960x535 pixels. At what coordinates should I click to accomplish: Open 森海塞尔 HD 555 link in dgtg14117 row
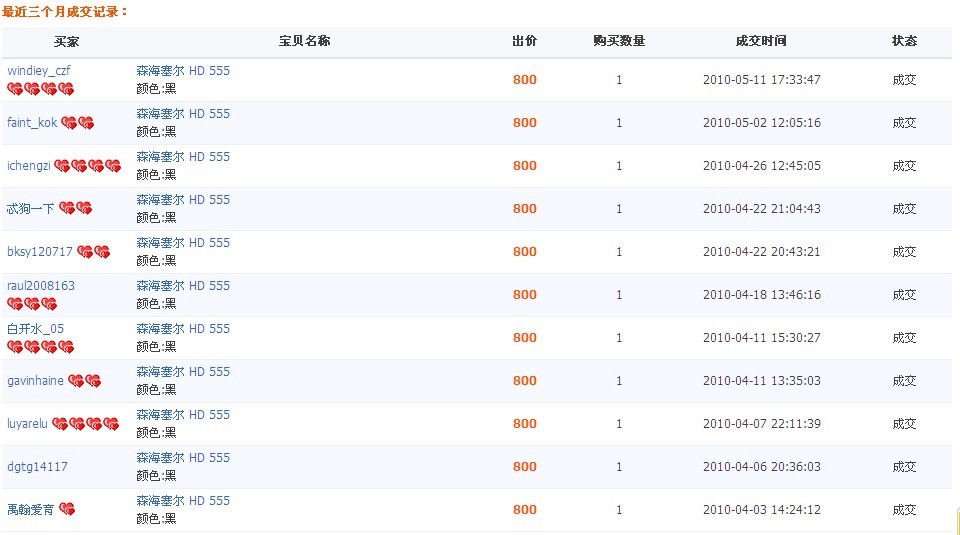tap(183, 458)
